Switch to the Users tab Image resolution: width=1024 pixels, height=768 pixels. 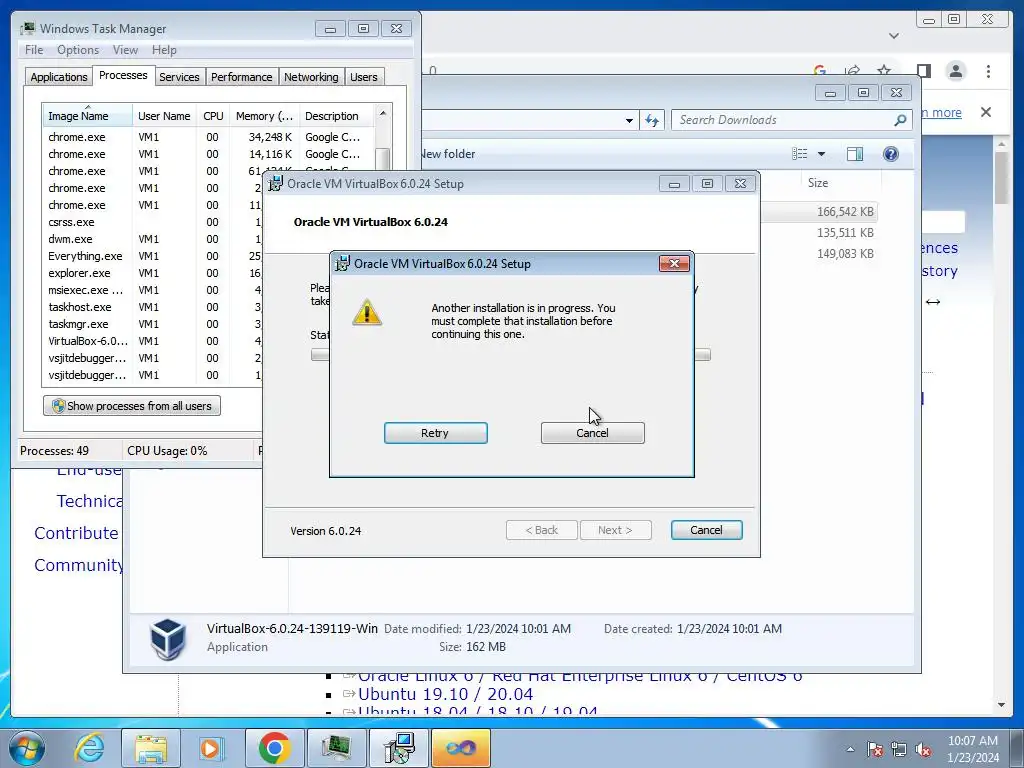[x=364, y=77]
